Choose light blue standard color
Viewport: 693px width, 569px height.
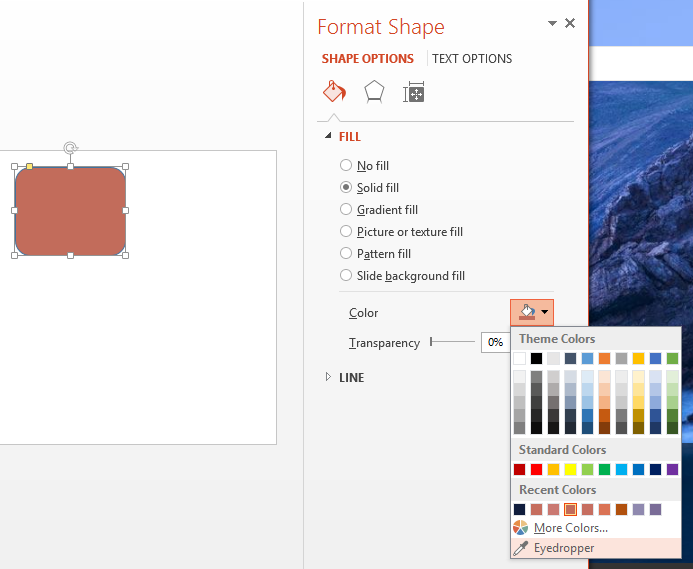point(621,469)
